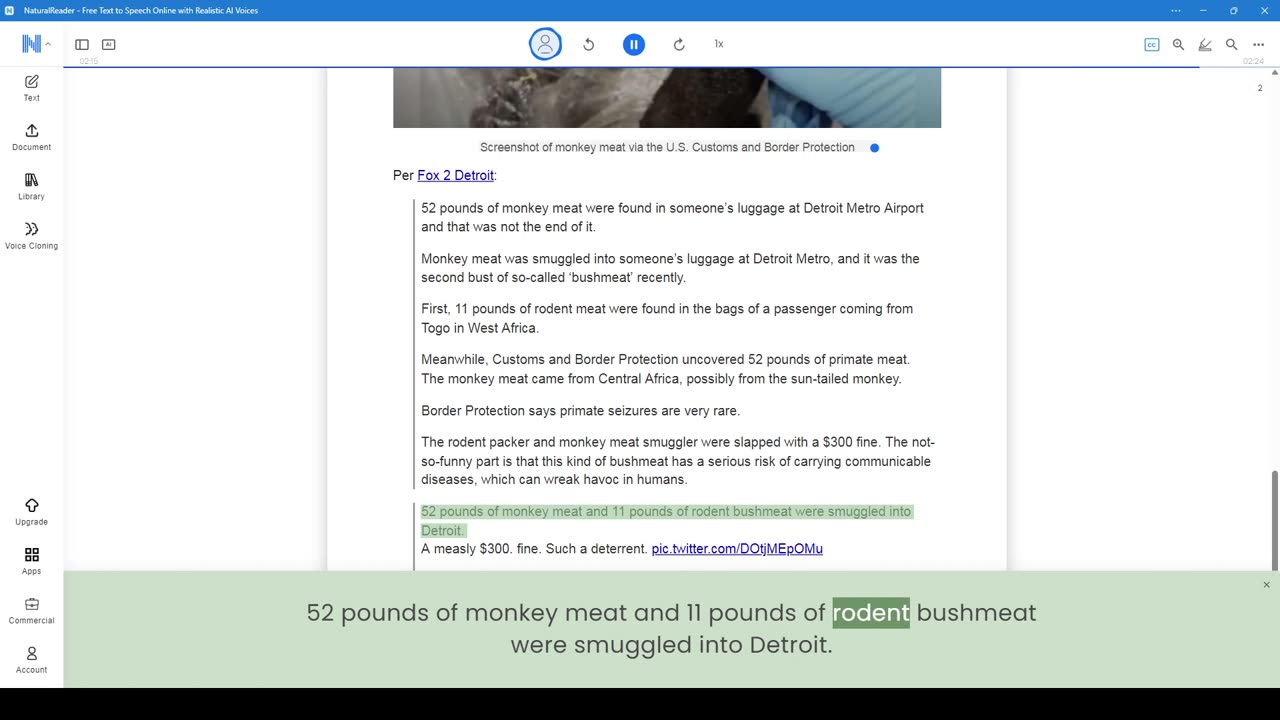Image resolution: width=1280 pixels, height=720 pixels.
Task: Click paragraph starting "52 pounds of monkey meat were found"
Action: point(672,217)
